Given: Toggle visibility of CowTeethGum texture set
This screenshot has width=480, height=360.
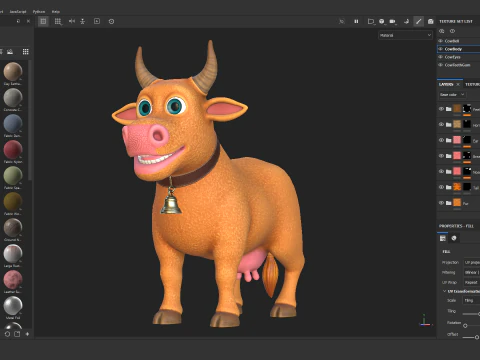Looking at the screenshot, I should (440, 65).
